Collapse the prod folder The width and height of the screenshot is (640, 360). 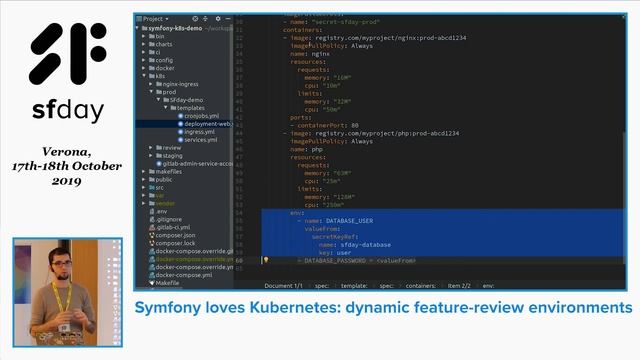(x=151, y=92)
